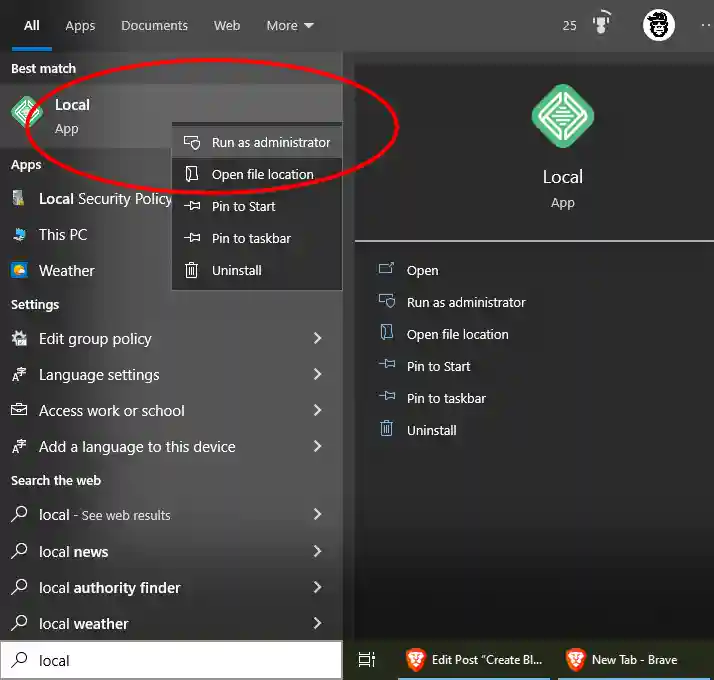Expand the local authority finder chevron
714x680 pixels.
coord(317,587)
